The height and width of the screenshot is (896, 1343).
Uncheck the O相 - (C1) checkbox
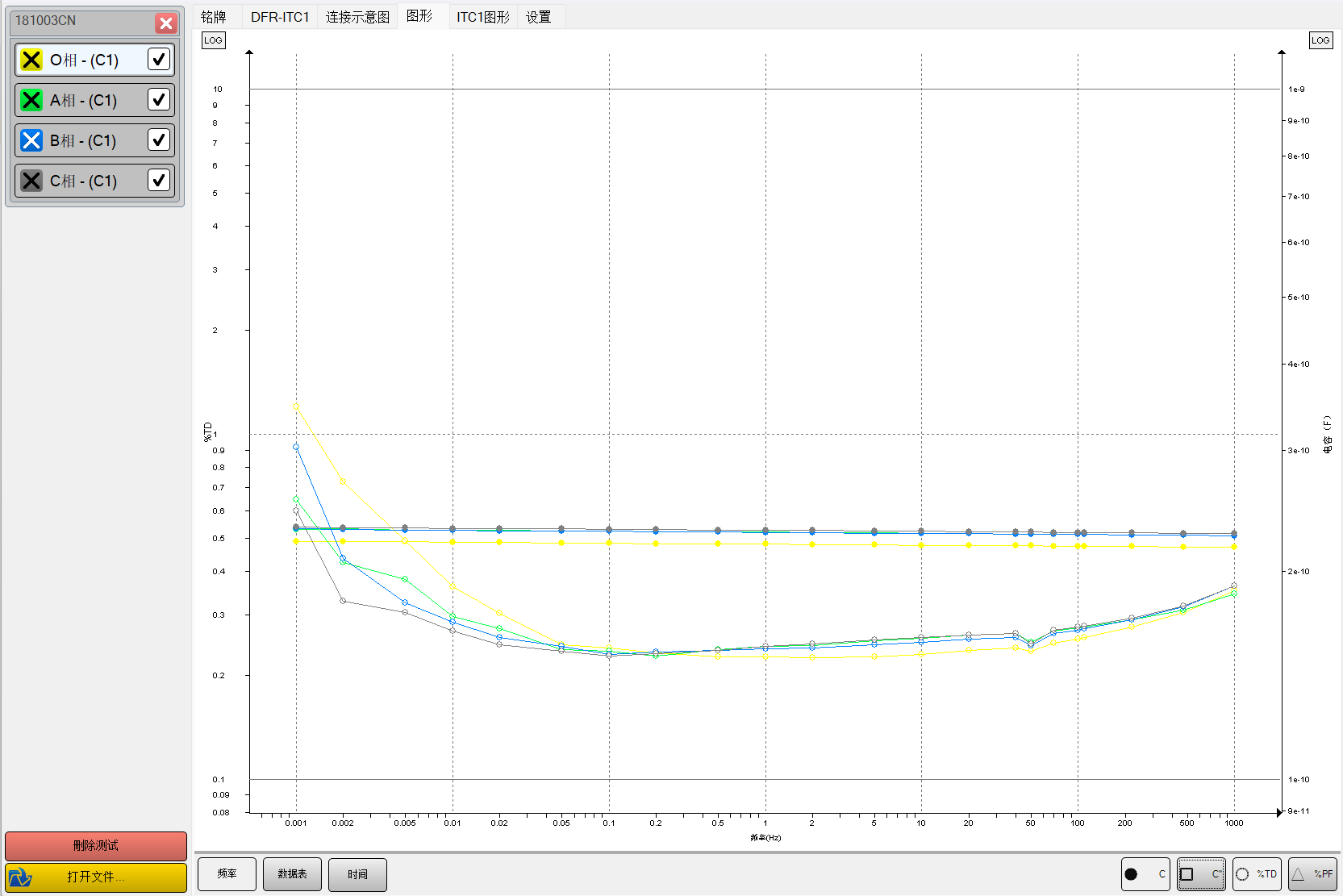tap(159, 59)
